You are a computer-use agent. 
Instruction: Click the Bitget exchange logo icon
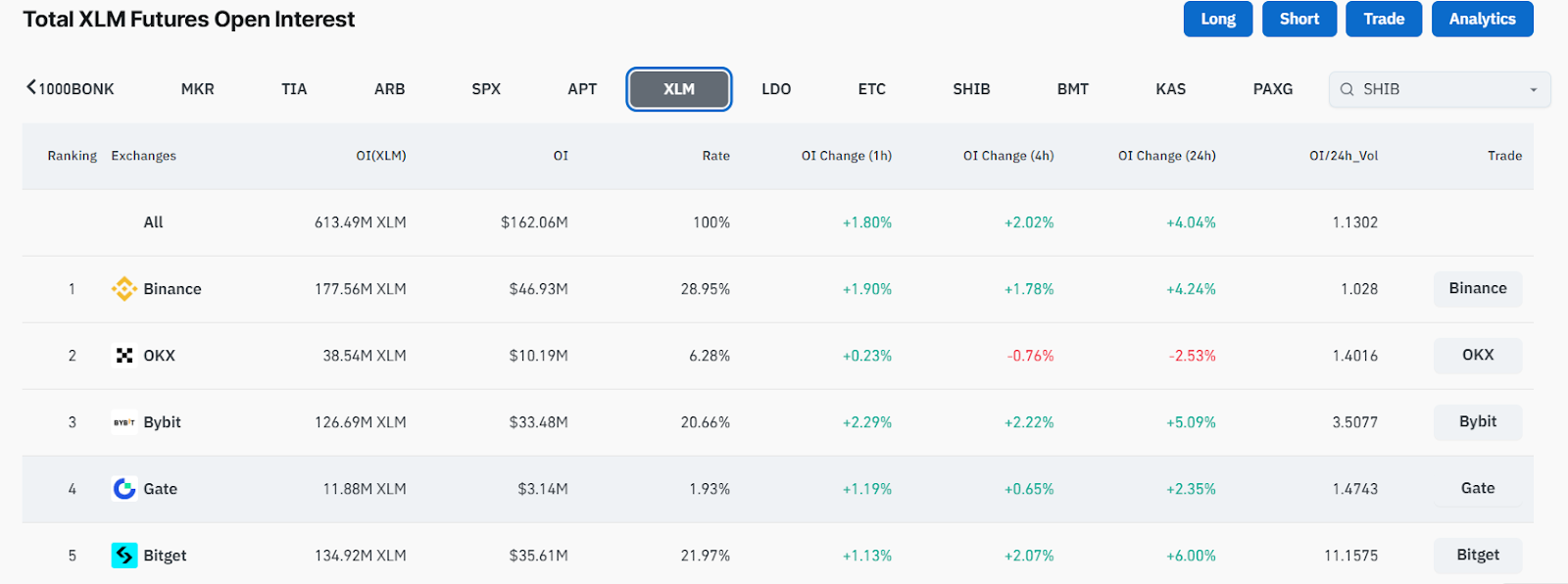click(123, 556)
